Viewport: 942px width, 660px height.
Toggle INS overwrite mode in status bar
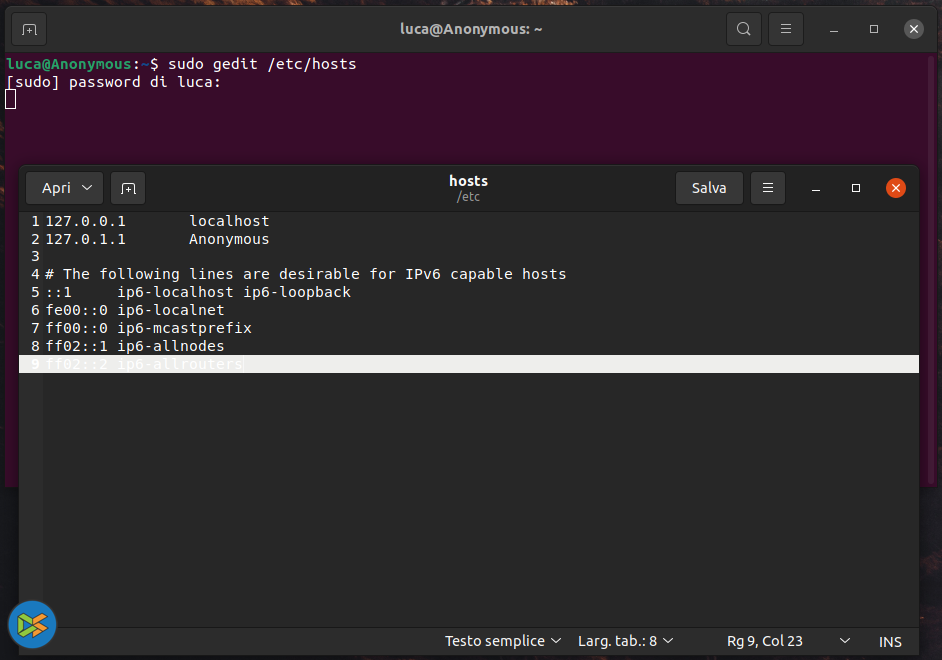[890, 641]
